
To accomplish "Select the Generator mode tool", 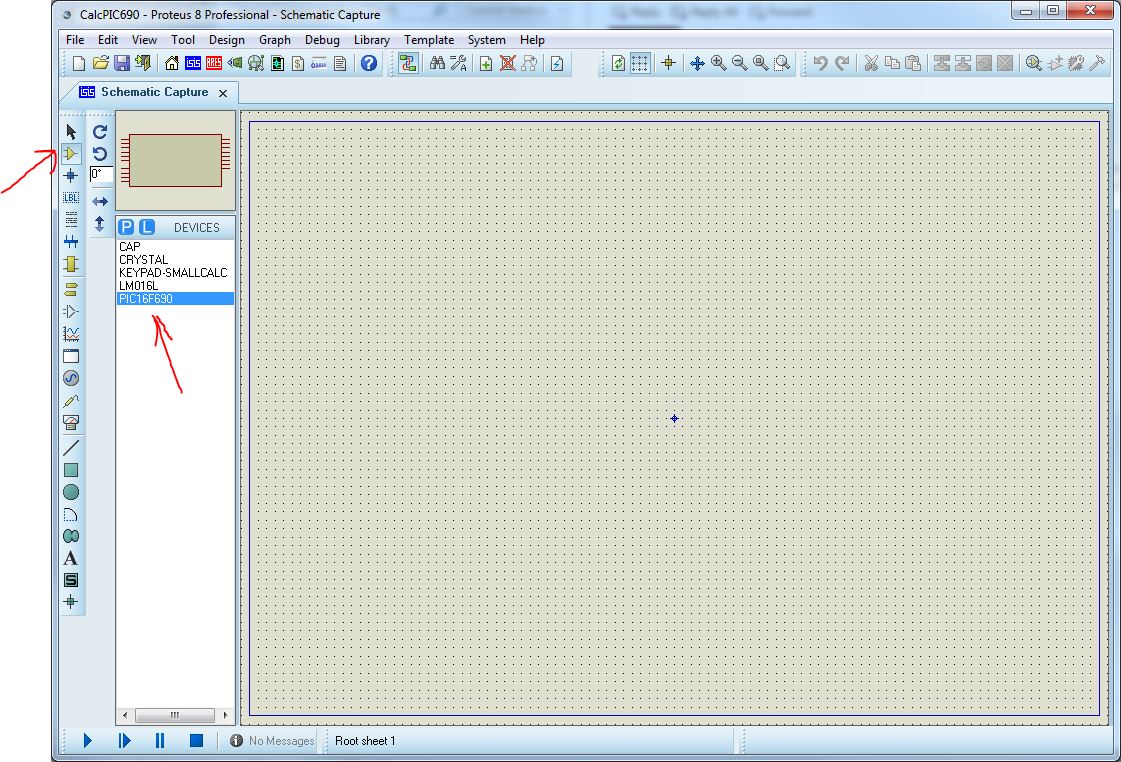I will (x=71, y=377).
